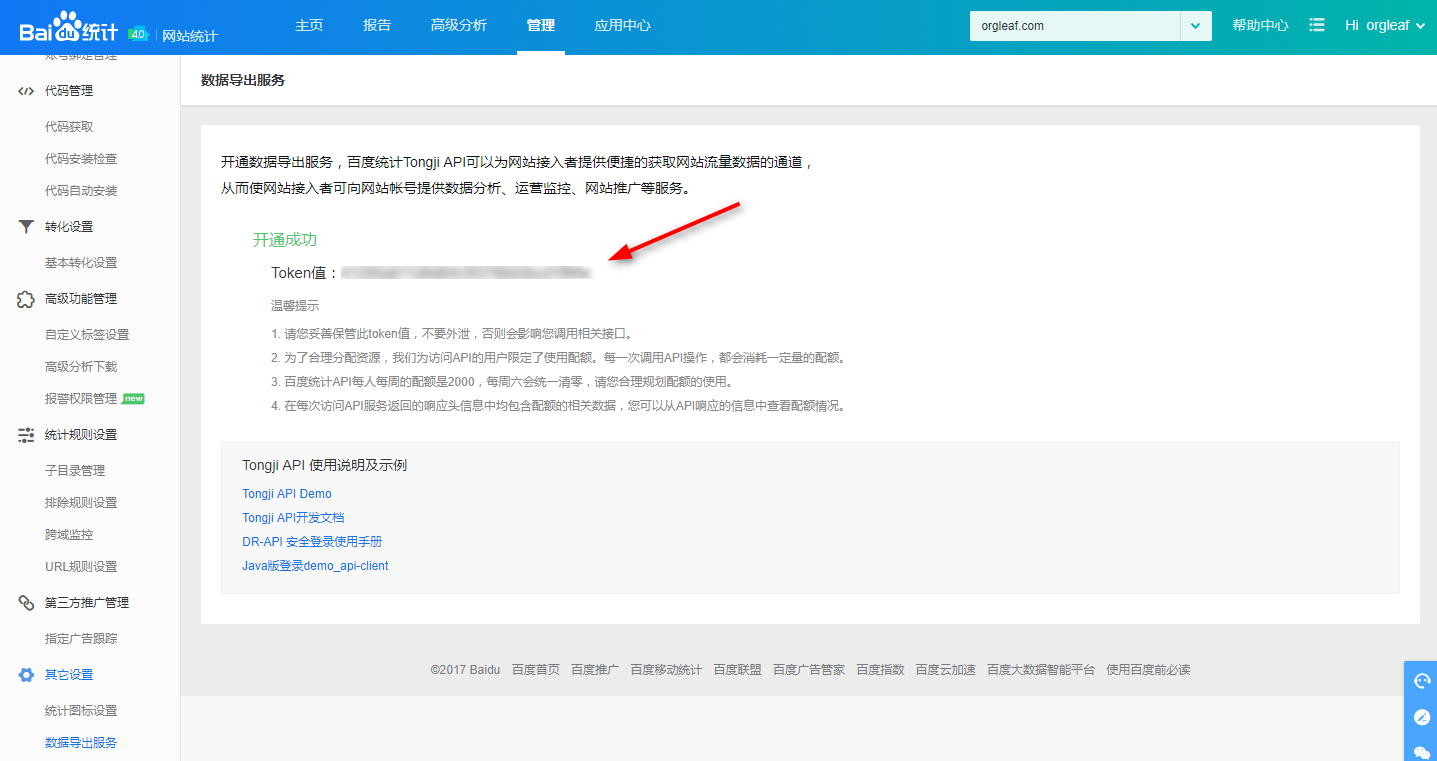Open the 报告 tab

[x=377, y=25]
